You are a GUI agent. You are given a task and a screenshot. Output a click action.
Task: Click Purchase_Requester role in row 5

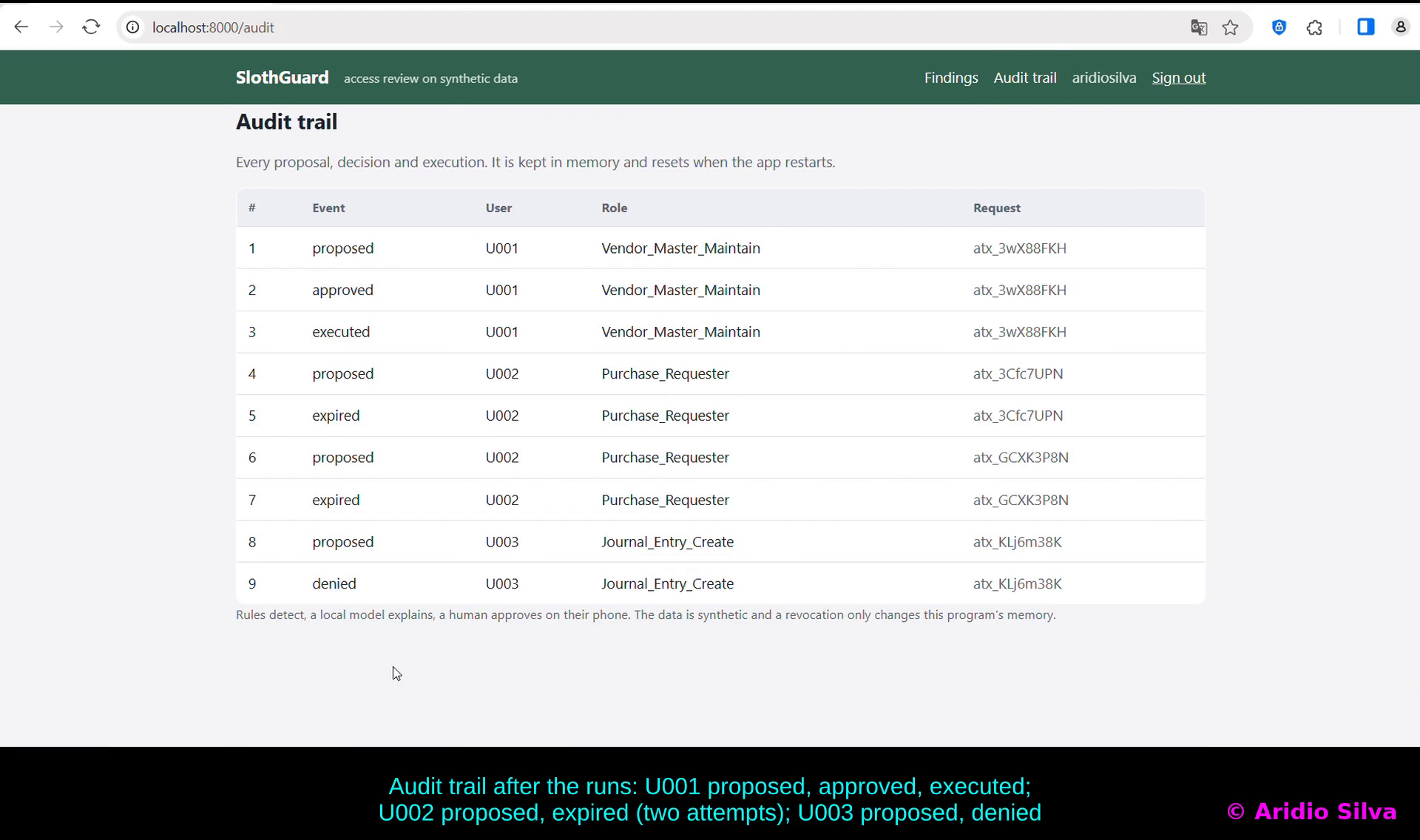tap(665, 416)
